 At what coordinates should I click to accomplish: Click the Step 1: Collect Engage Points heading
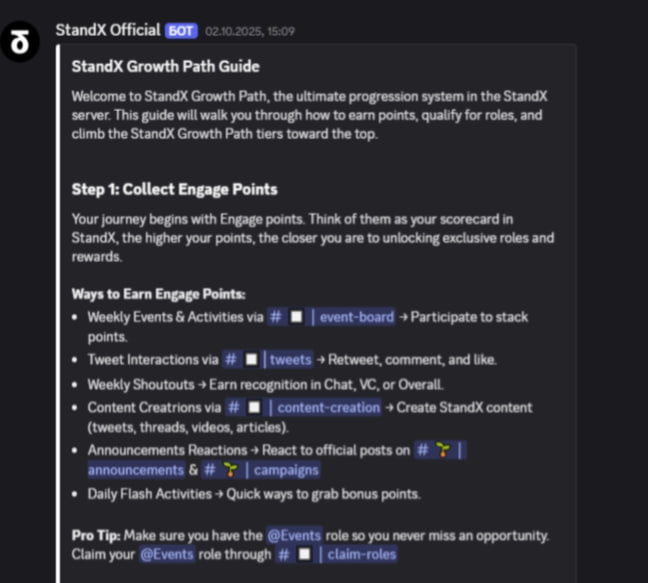coord(174,189)
